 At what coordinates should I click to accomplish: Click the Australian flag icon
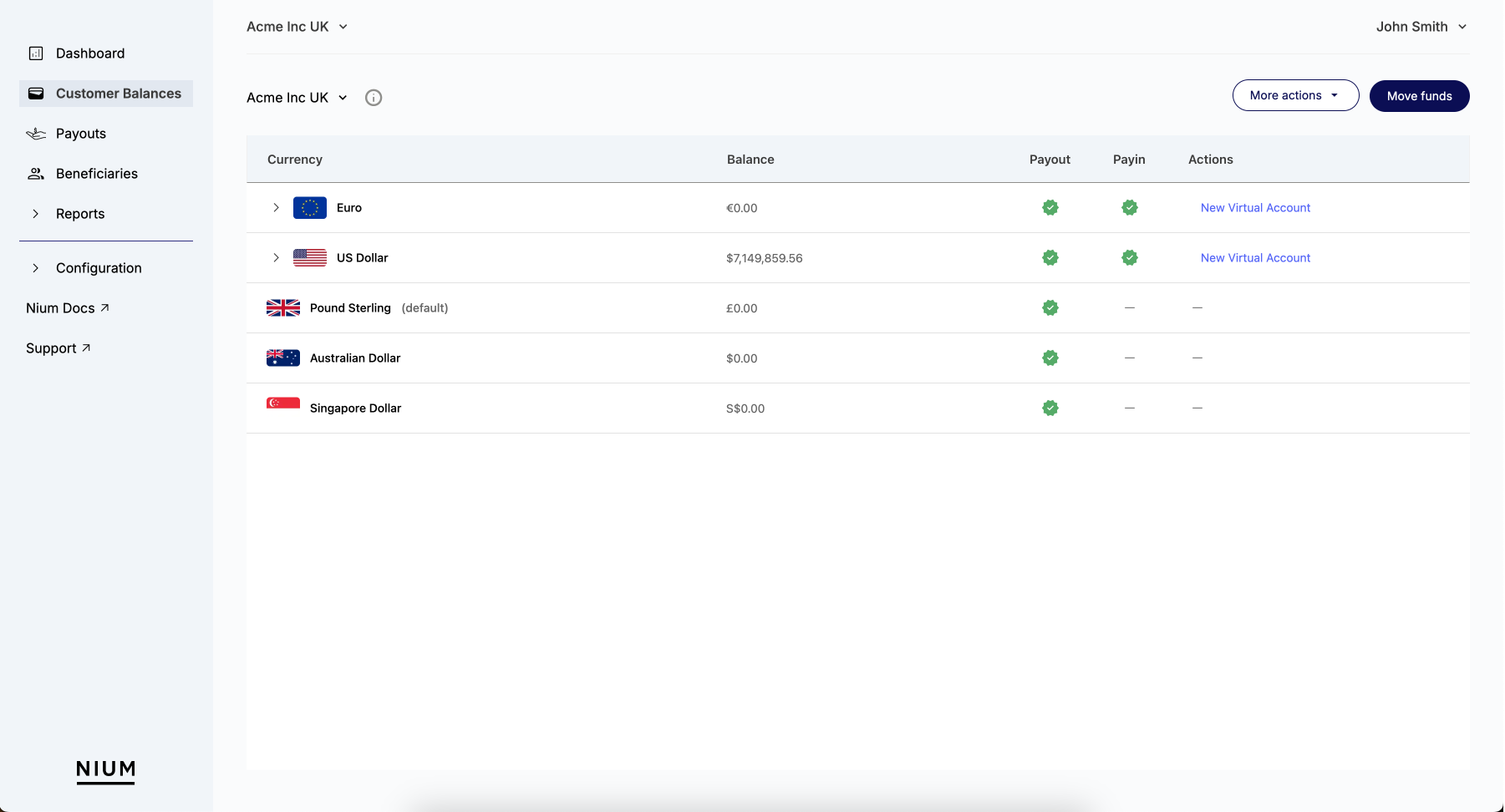[282, 358]
